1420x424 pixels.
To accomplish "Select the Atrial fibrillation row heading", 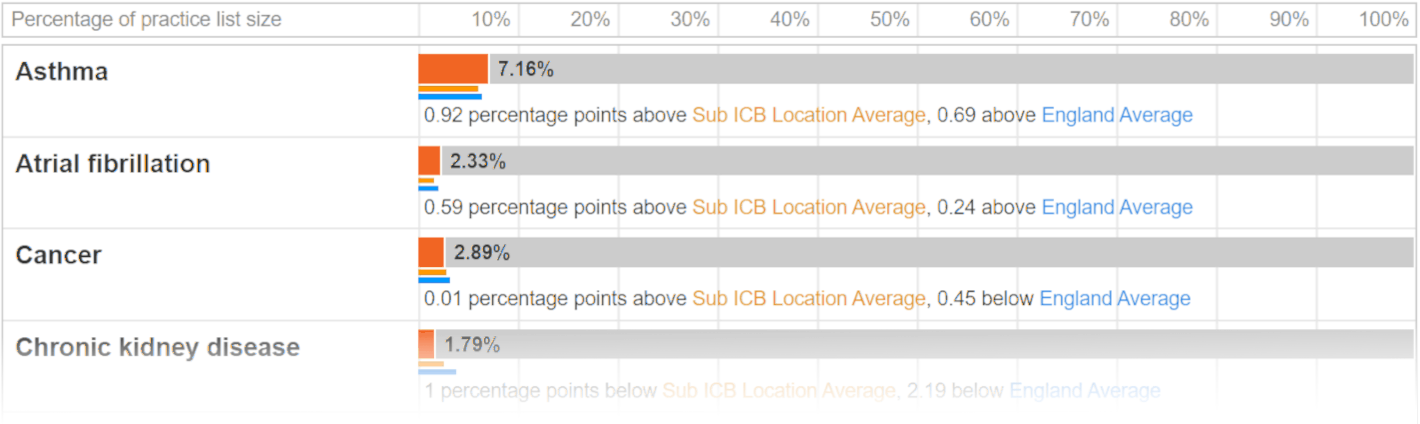I will (113, 164).
